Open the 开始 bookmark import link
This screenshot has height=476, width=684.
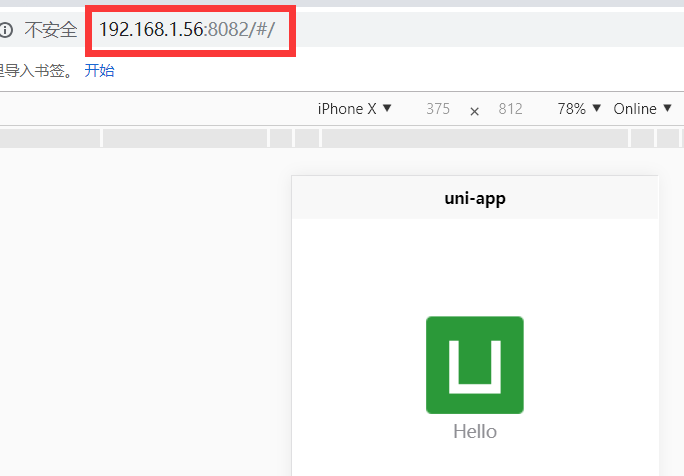[99, 70]
